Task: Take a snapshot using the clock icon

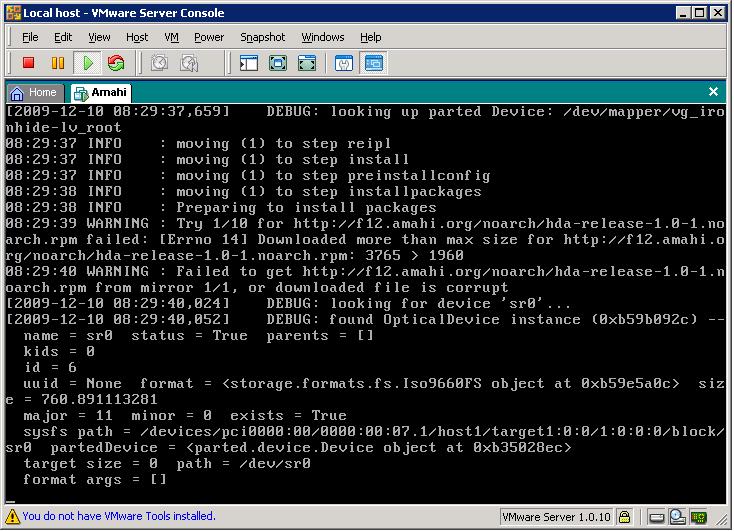Action: (x=159, y=63)
